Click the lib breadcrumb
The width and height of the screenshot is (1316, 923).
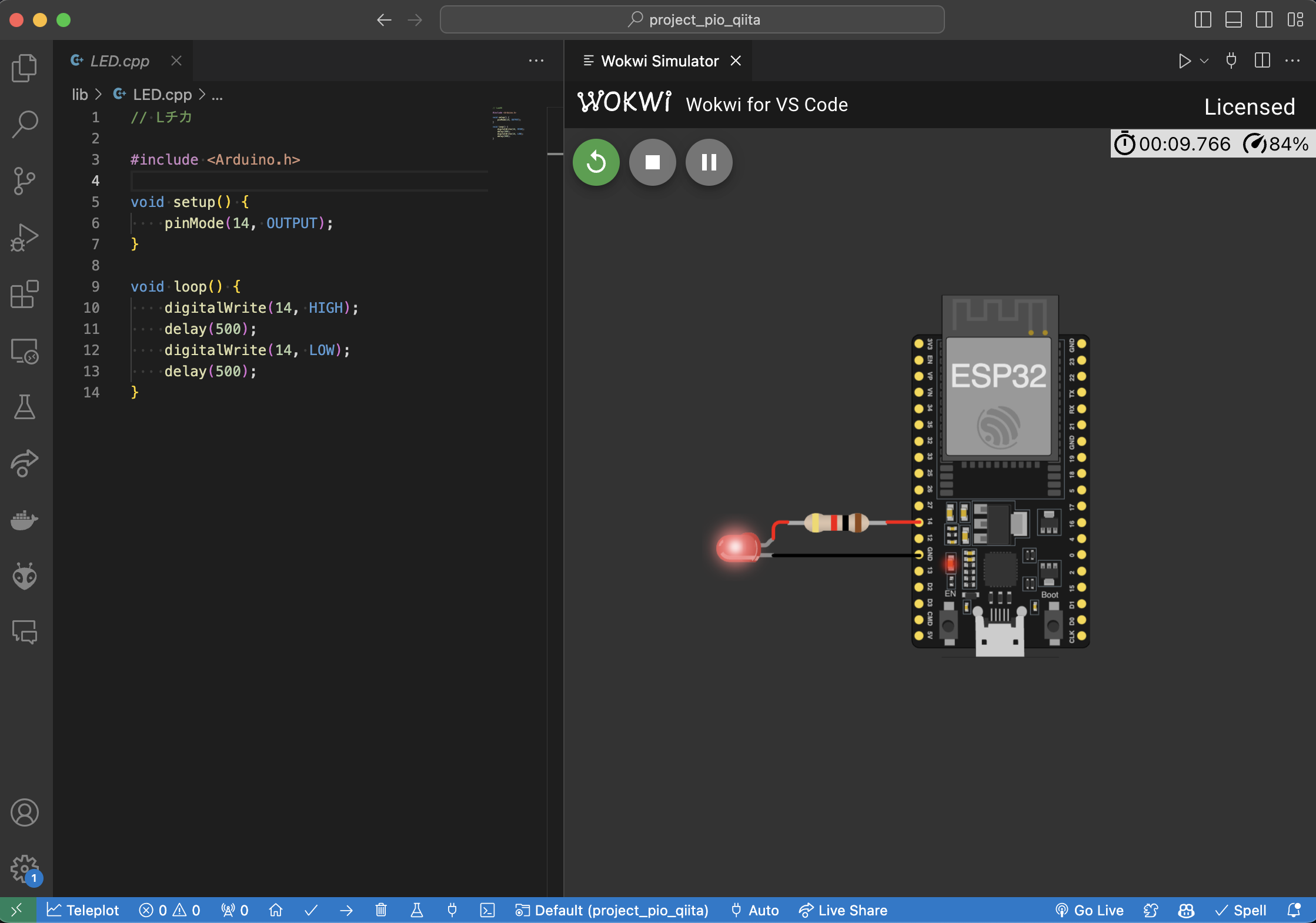tap(79, 95)
